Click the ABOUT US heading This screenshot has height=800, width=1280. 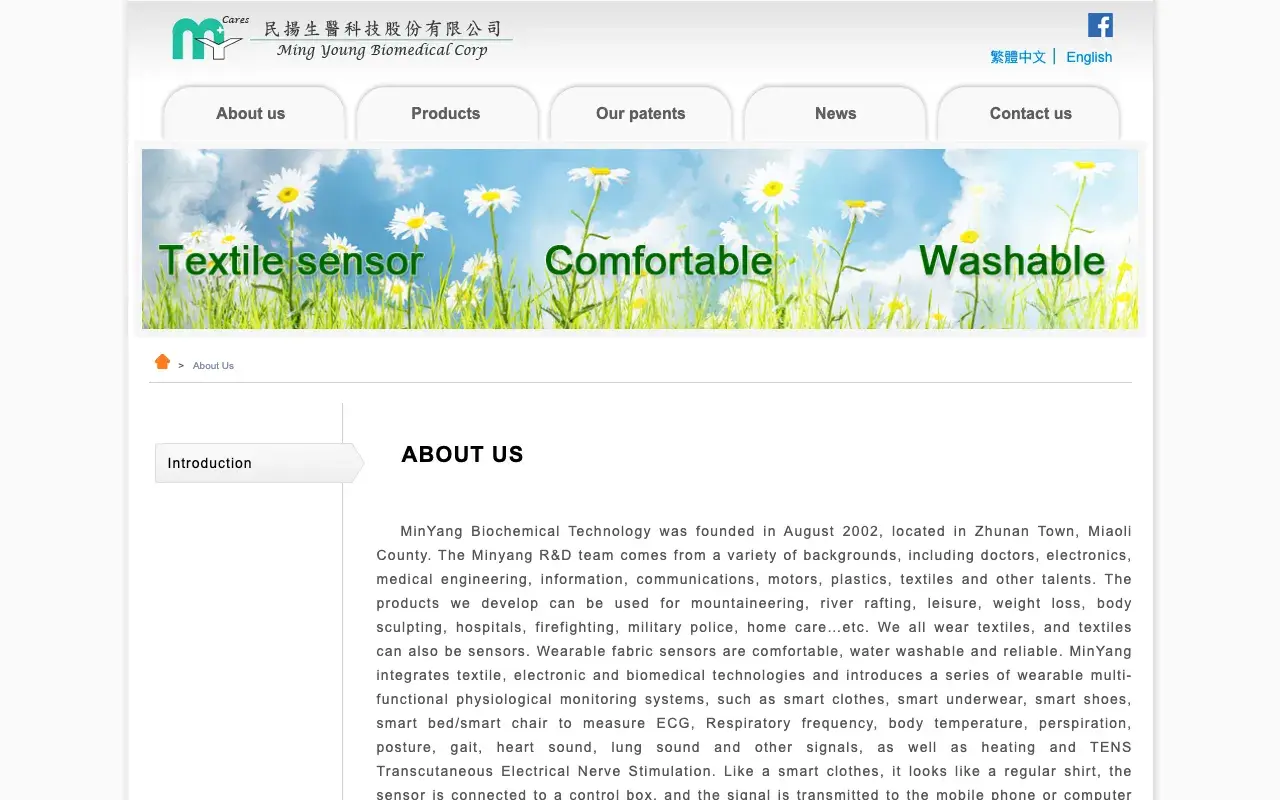click(462, 454)
